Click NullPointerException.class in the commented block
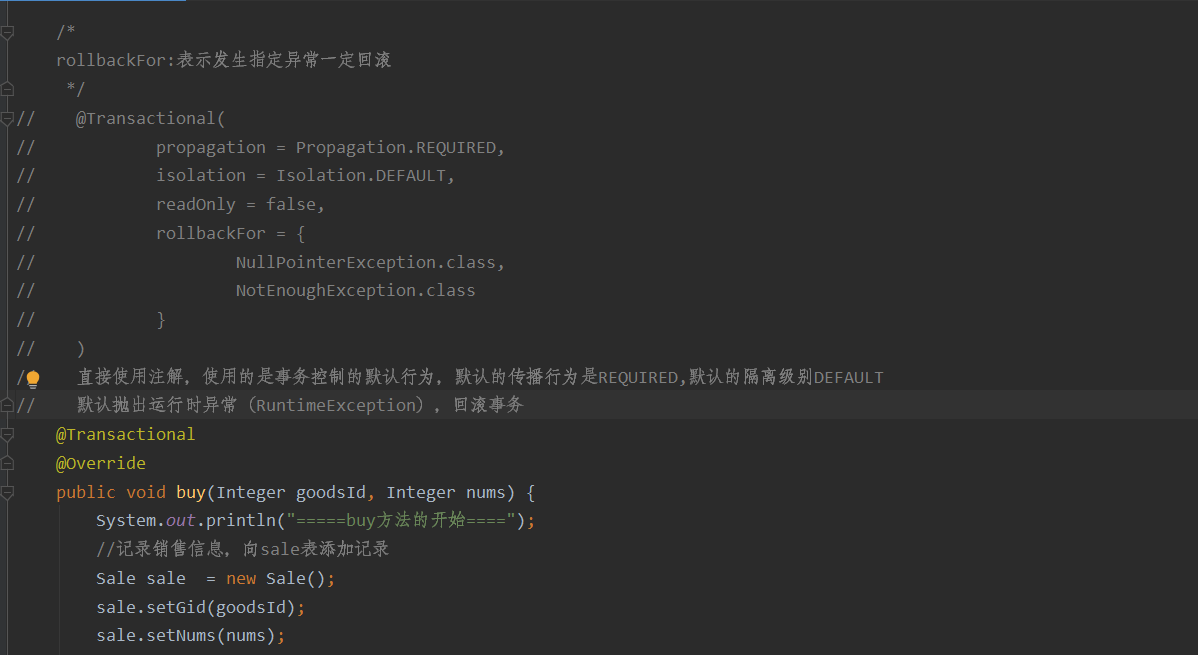 point(365,262)
